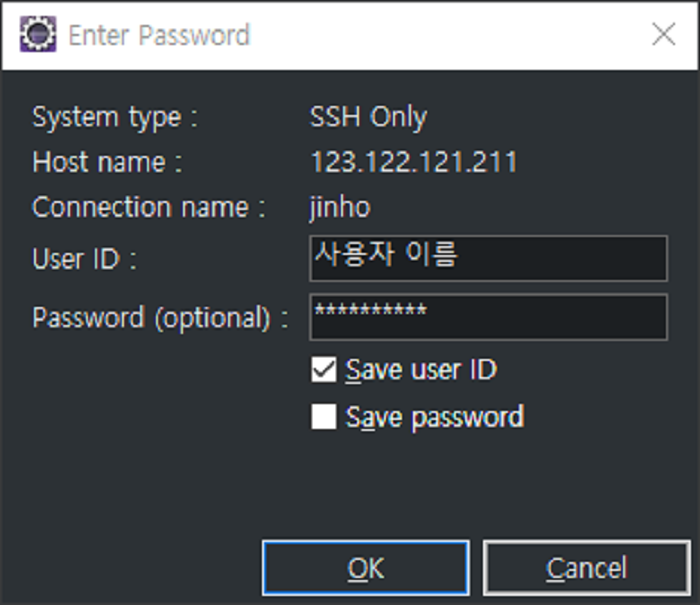Focus the User ID text field
Screen dimensions: 700x605
click(488, 258)
